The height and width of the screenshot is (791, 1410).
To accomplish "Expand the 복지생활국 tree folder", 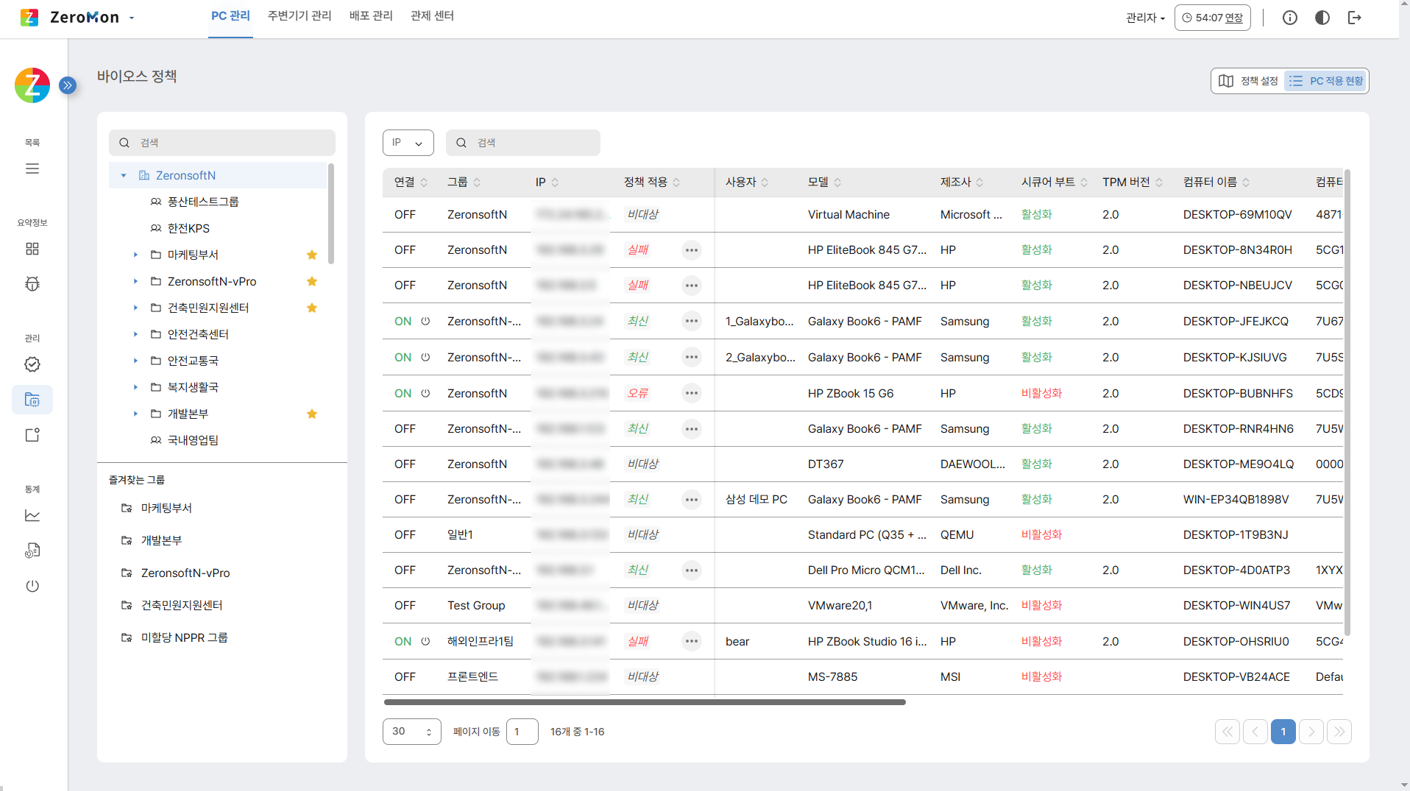I will [x=136, y=388].
